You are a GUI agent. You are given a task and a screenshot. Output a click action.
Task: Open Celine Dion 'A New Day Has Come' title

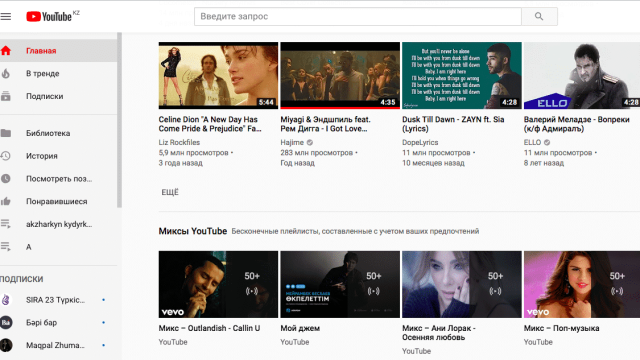tap(210, 124)
